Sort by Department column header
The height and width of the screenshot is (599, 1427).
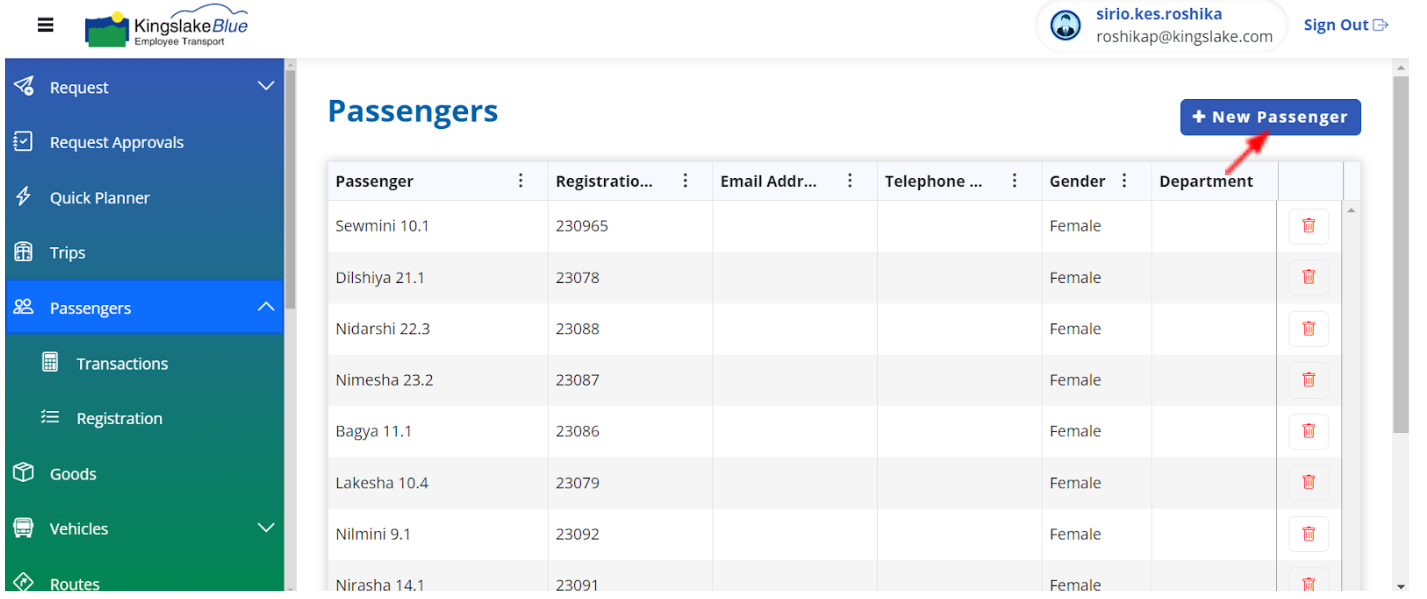1206,181
